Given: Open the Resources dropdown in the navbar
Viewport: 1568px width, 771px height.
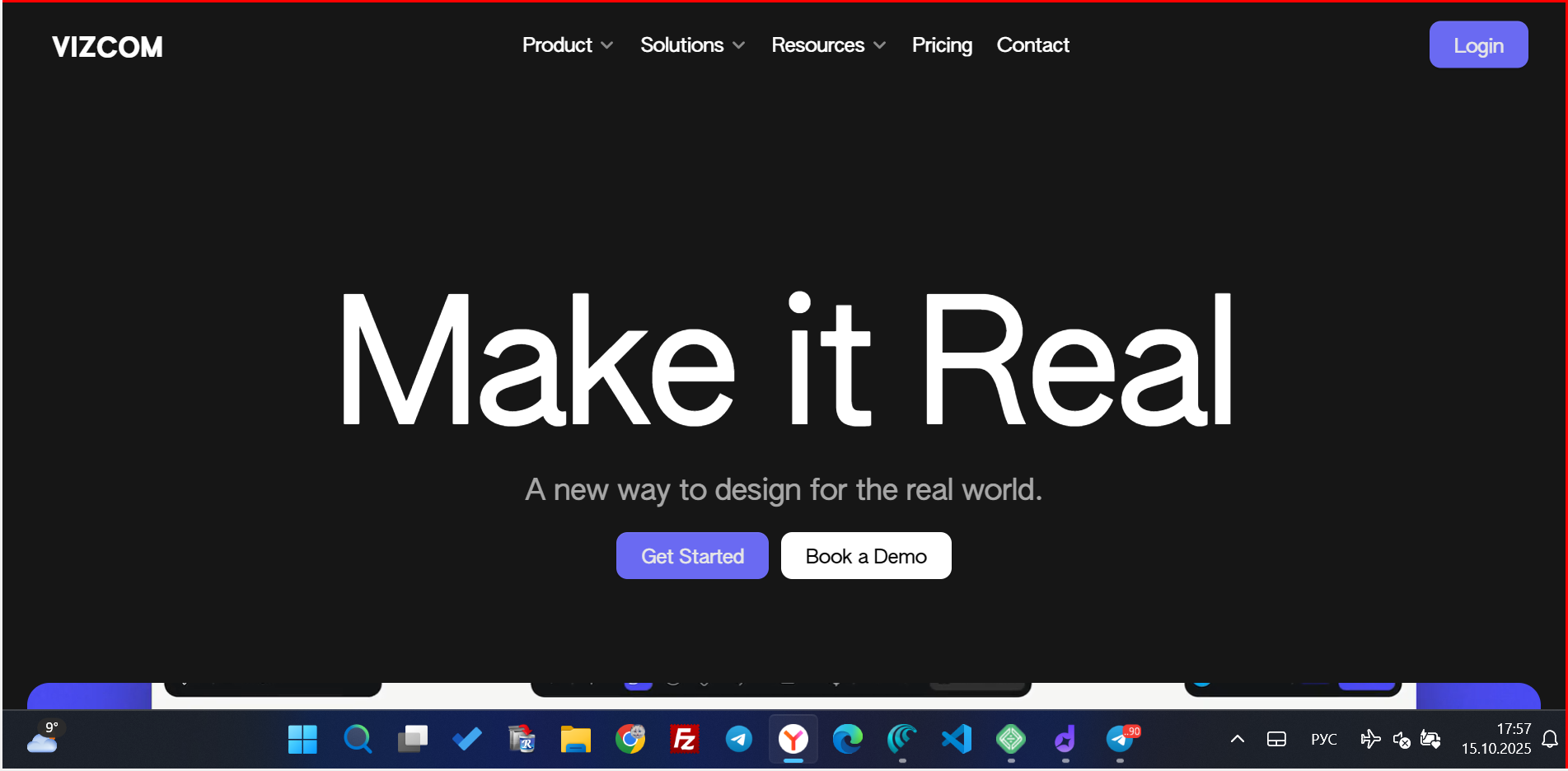Looking at the screenshot, I should (x=828, y=45).
